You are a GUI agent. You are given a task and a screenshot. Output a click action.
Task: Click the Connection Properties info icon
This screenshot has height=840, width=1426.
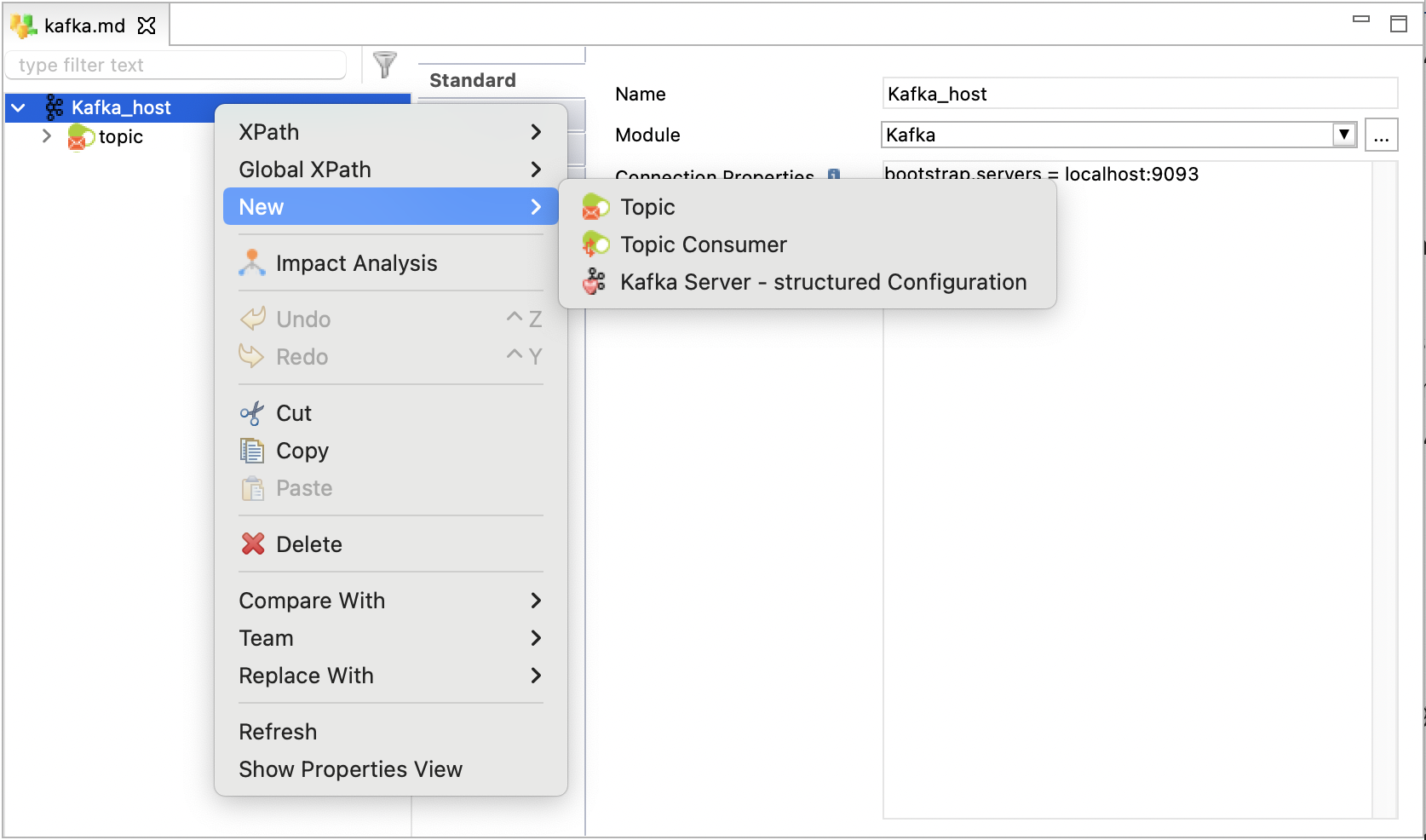pyautogui.click(x=835, y=176)
